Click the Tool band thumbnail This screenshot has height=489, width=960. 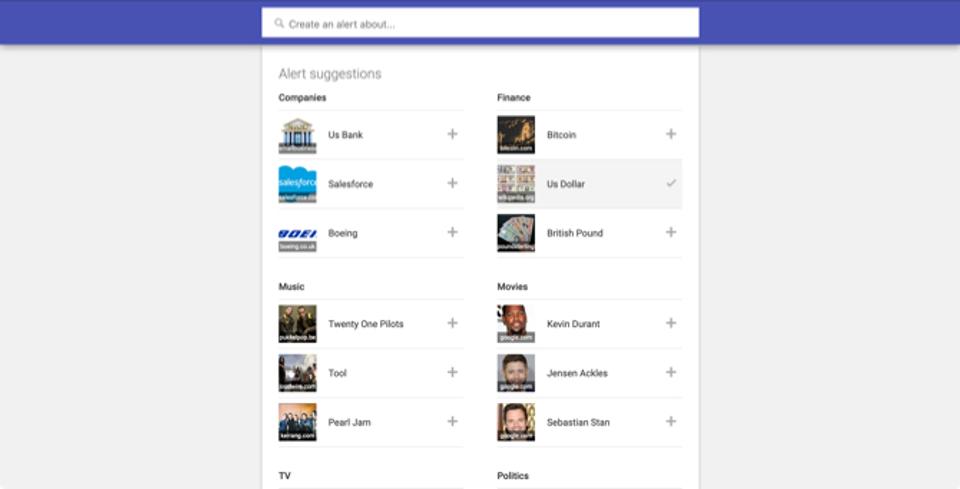pos(298,373)
